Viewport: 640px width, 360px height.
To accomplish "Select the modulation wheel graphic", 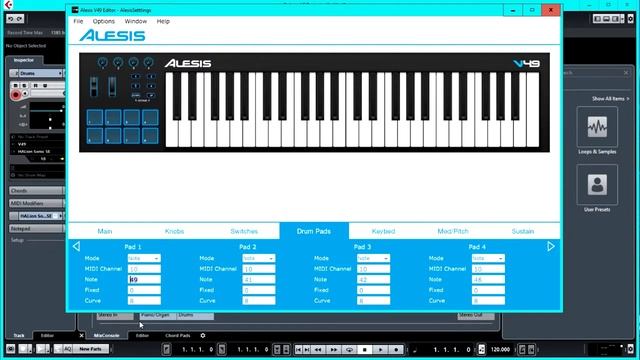I will [x=112, y=87].
